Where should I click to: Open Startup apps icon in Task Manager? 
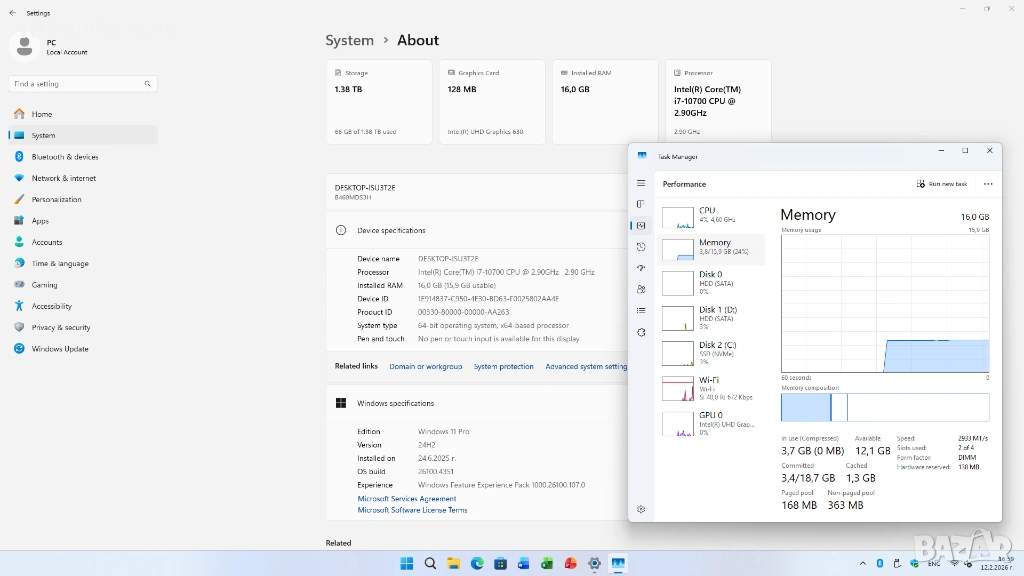(x=641, y=268)
